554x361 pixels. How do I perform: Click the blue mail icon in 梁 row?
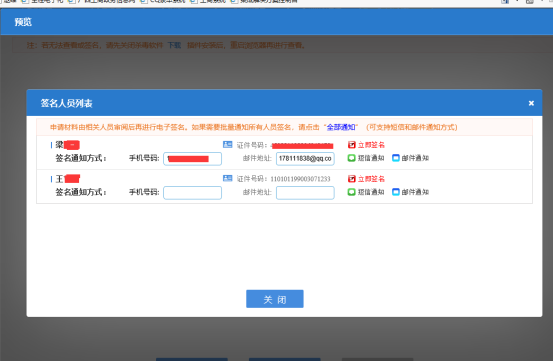pyautogui.click(x=396, y=158)
